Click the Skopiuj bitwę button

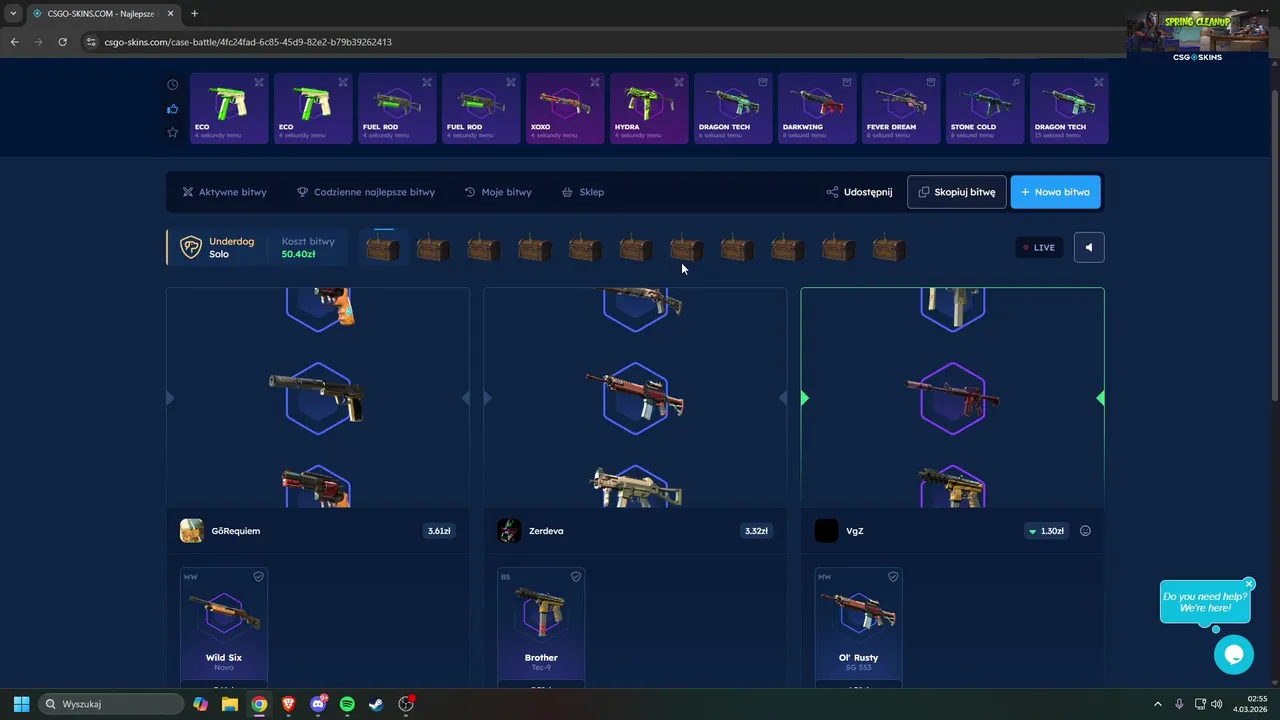957,192
